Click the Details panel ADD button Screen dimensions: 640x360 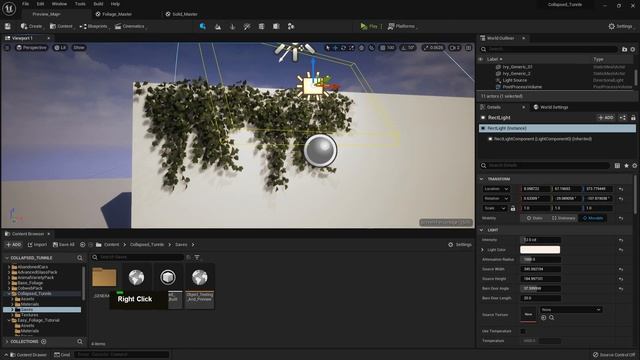click(x=606, y=118)
